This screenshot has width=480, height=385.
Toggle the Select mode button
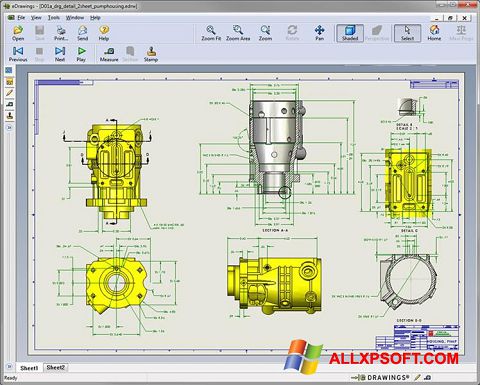407,33
